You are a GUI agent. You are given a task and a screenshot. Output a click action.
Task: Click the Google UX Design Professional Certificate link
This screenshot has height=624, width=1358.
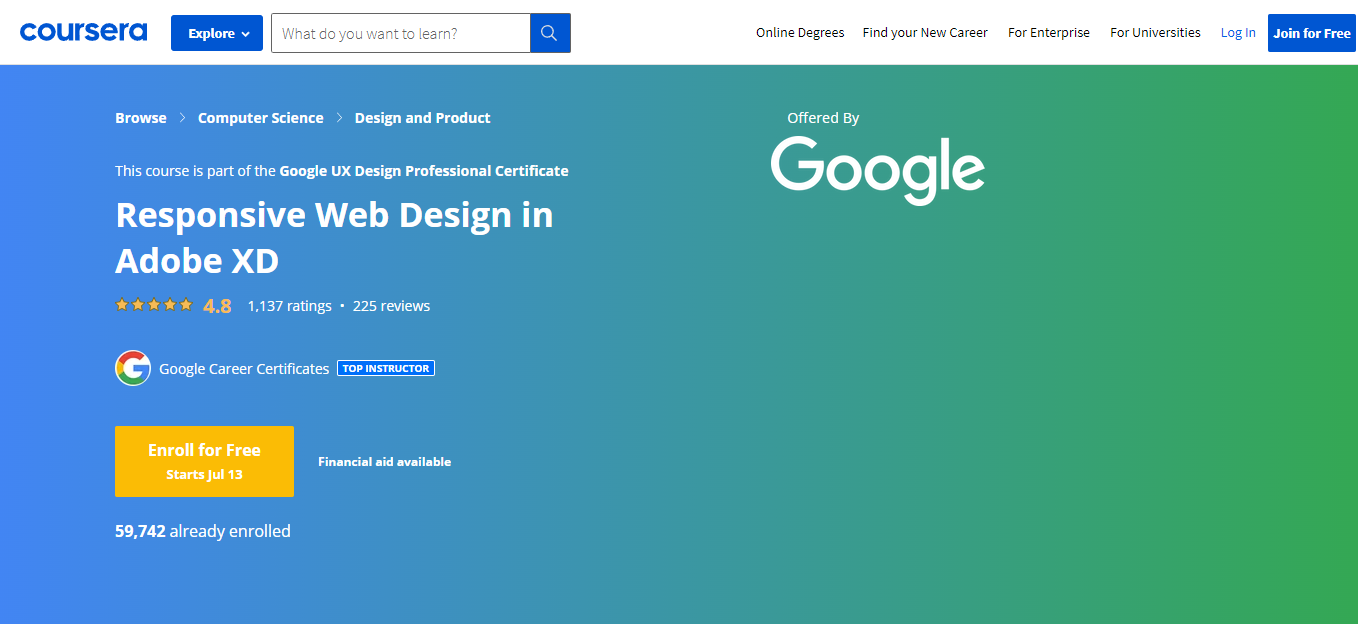pos(423,170)
